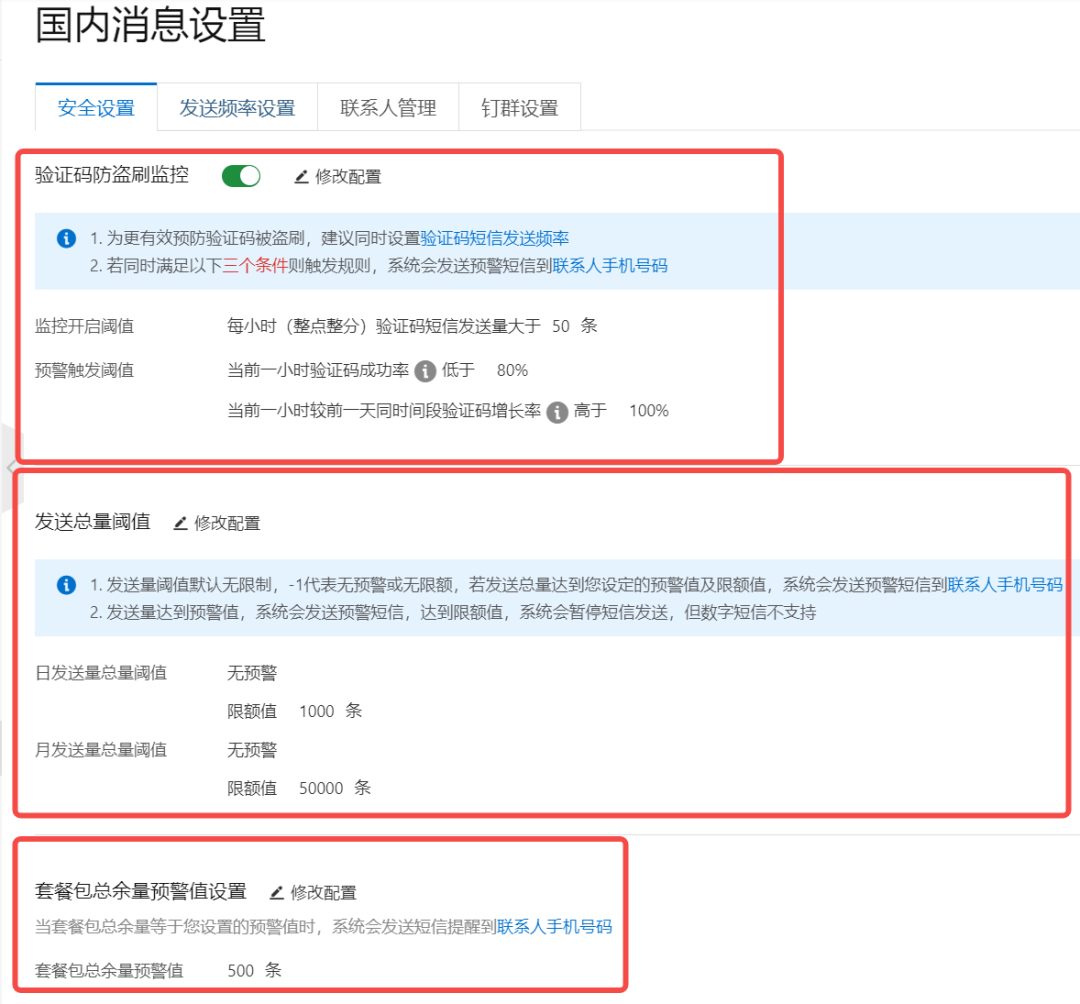Click the info icon beside 验证码增长率
The width and height of the screenshot is (1080, 1004).
click(x=557, y=412)
